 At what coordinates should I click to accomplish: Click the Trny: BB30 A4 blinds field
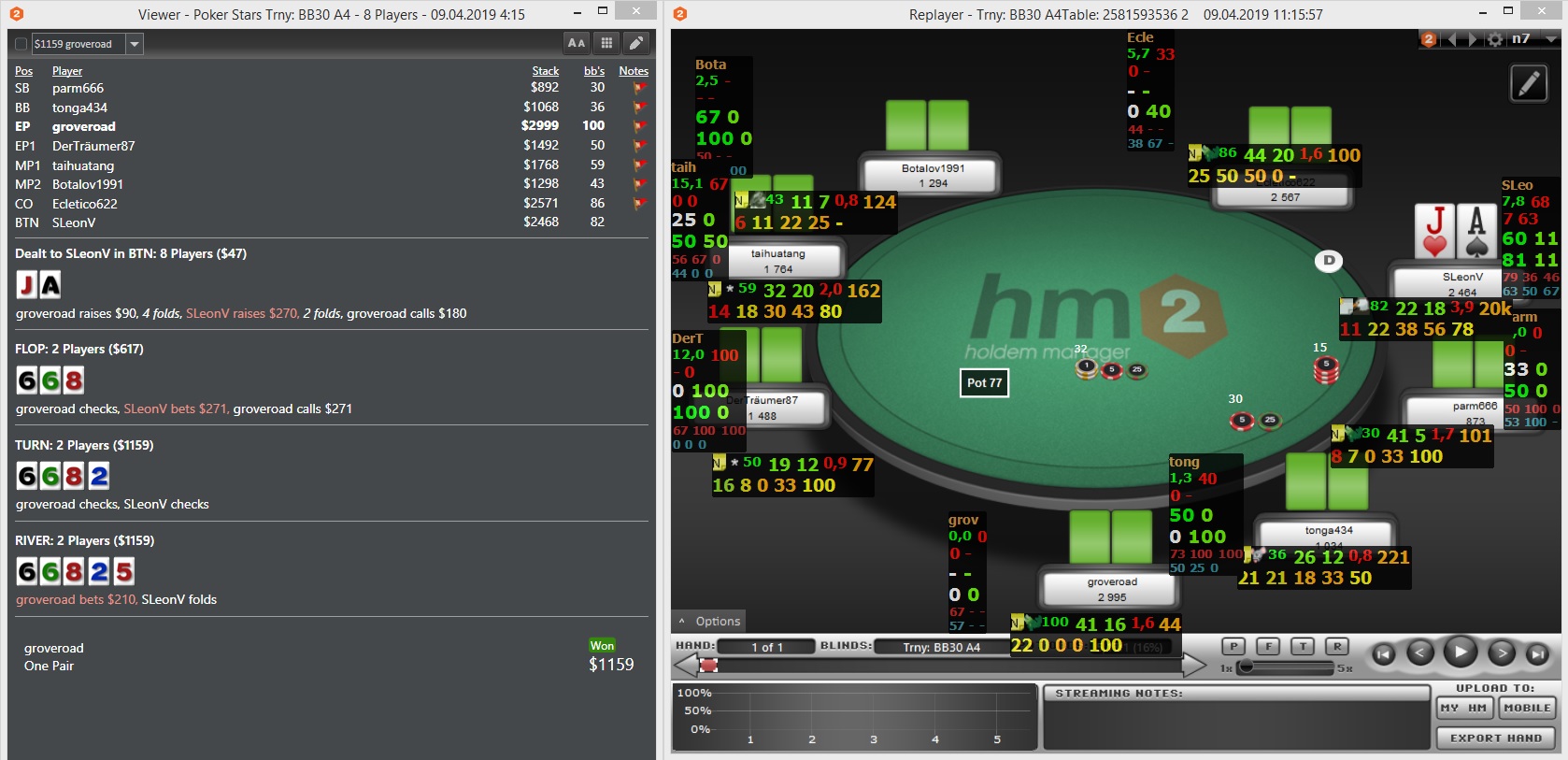point(942,647)
